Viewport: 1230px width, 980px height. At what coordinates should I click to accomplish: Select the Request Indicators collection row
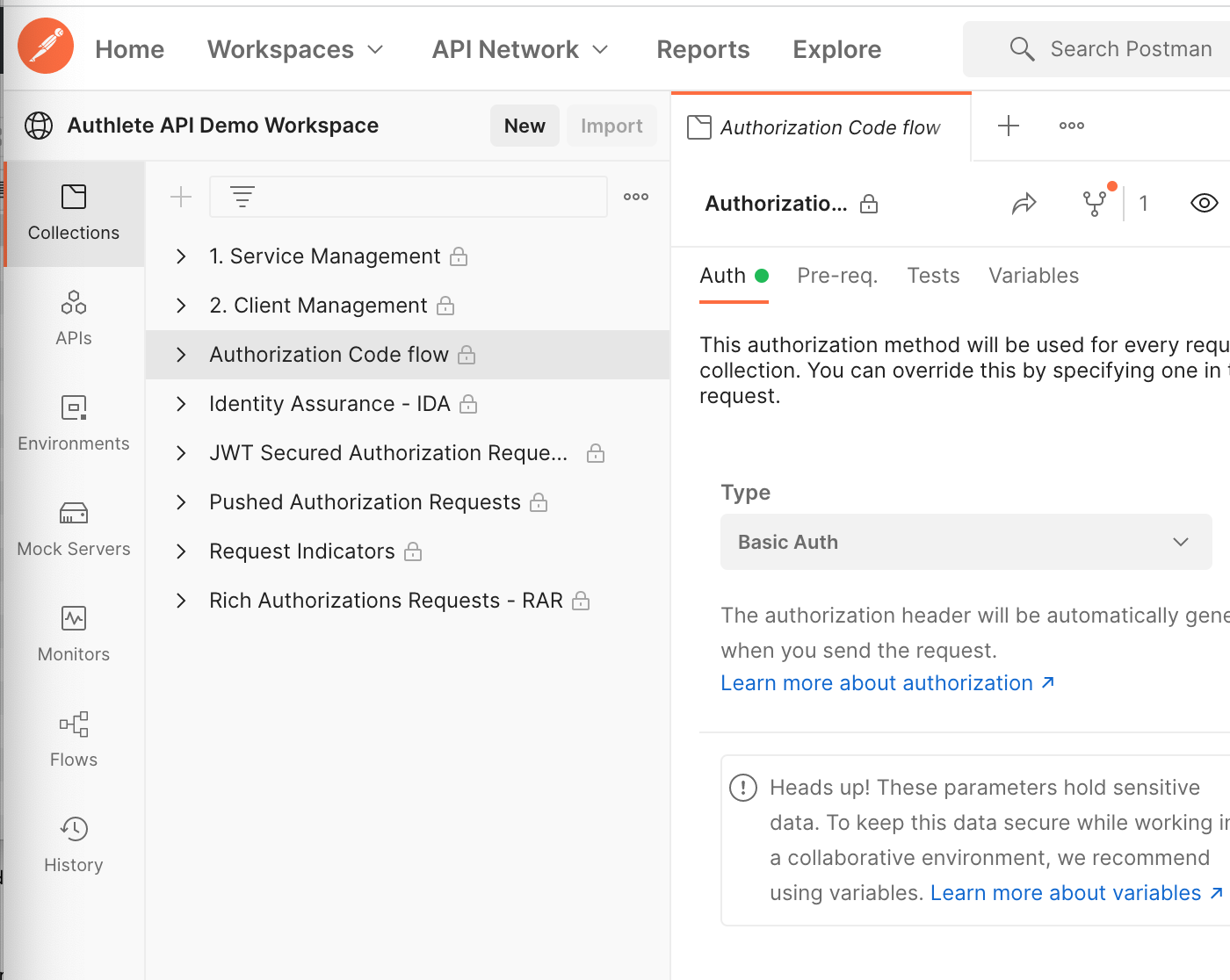click(x=408, y=551)
